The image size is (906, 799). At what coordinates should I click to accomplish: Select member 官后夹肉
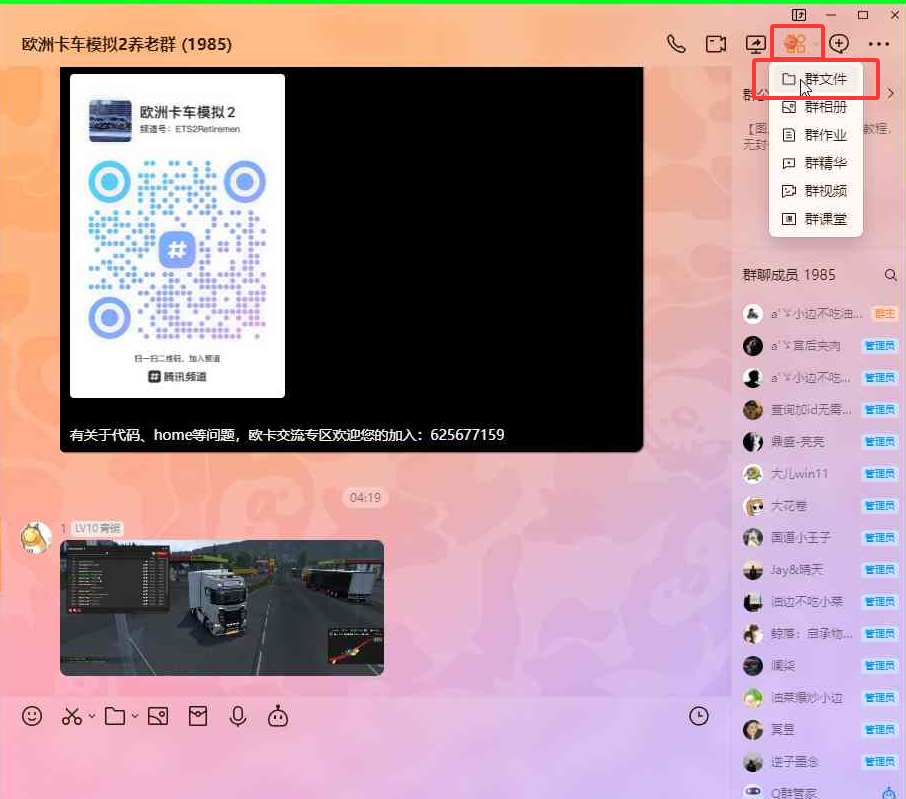819,345
